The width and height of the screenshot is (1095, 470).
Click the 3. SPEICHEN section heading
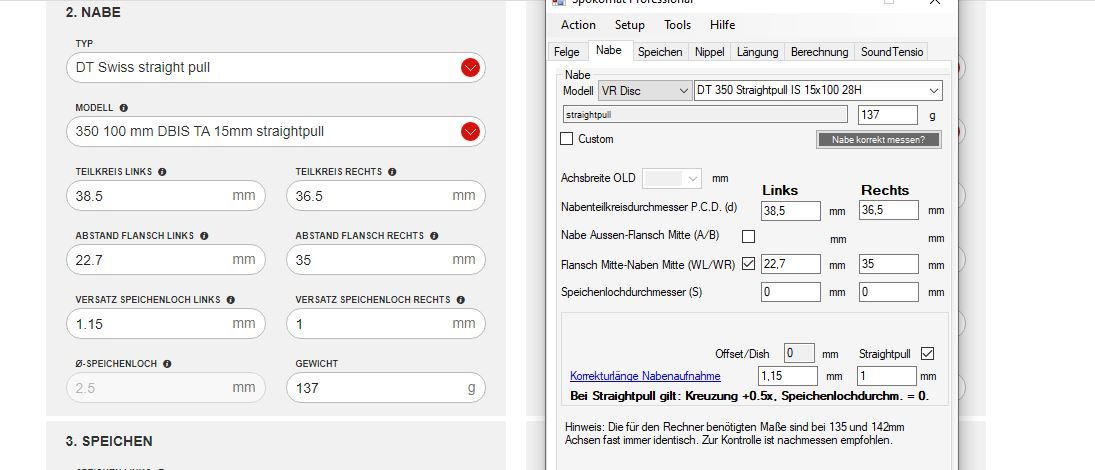pos(109,441)
